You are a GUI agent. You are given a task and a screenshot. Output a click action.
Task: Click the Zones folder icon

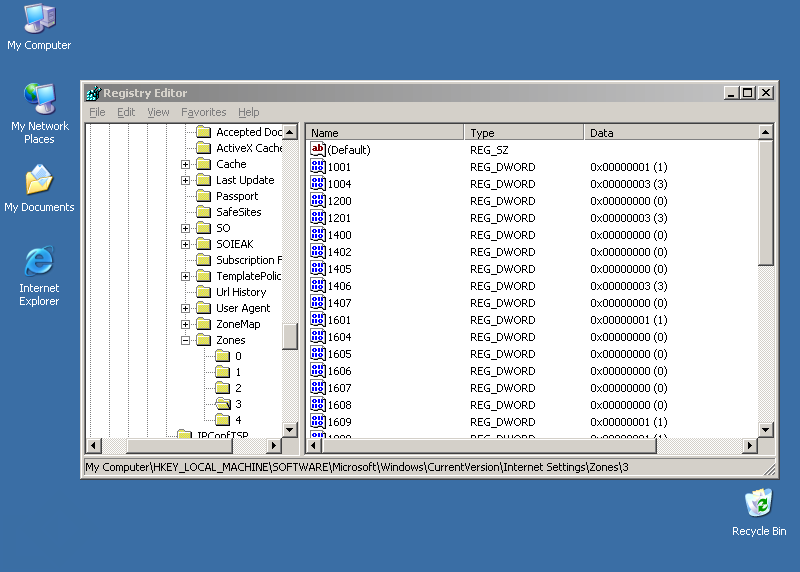(204, 340)
